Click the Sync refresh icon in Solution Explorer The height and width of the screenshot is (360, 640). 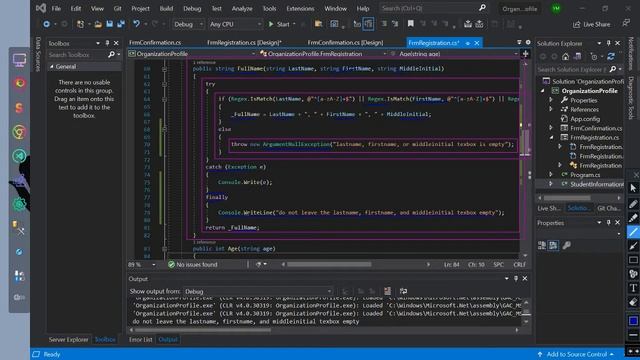(x=611, y=57)
